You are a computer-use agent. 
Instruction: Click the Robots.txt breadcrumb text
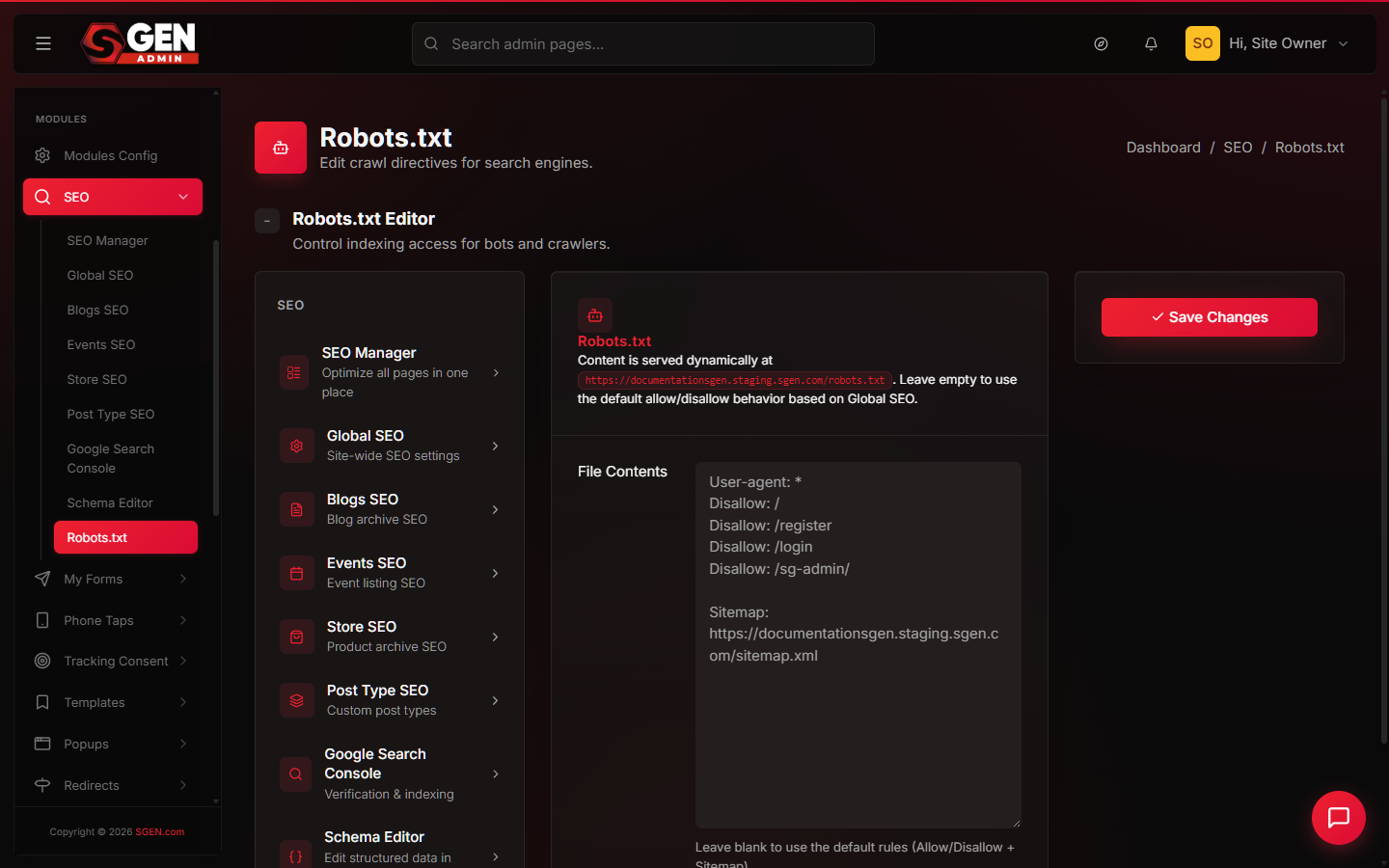click(1309, 148)
